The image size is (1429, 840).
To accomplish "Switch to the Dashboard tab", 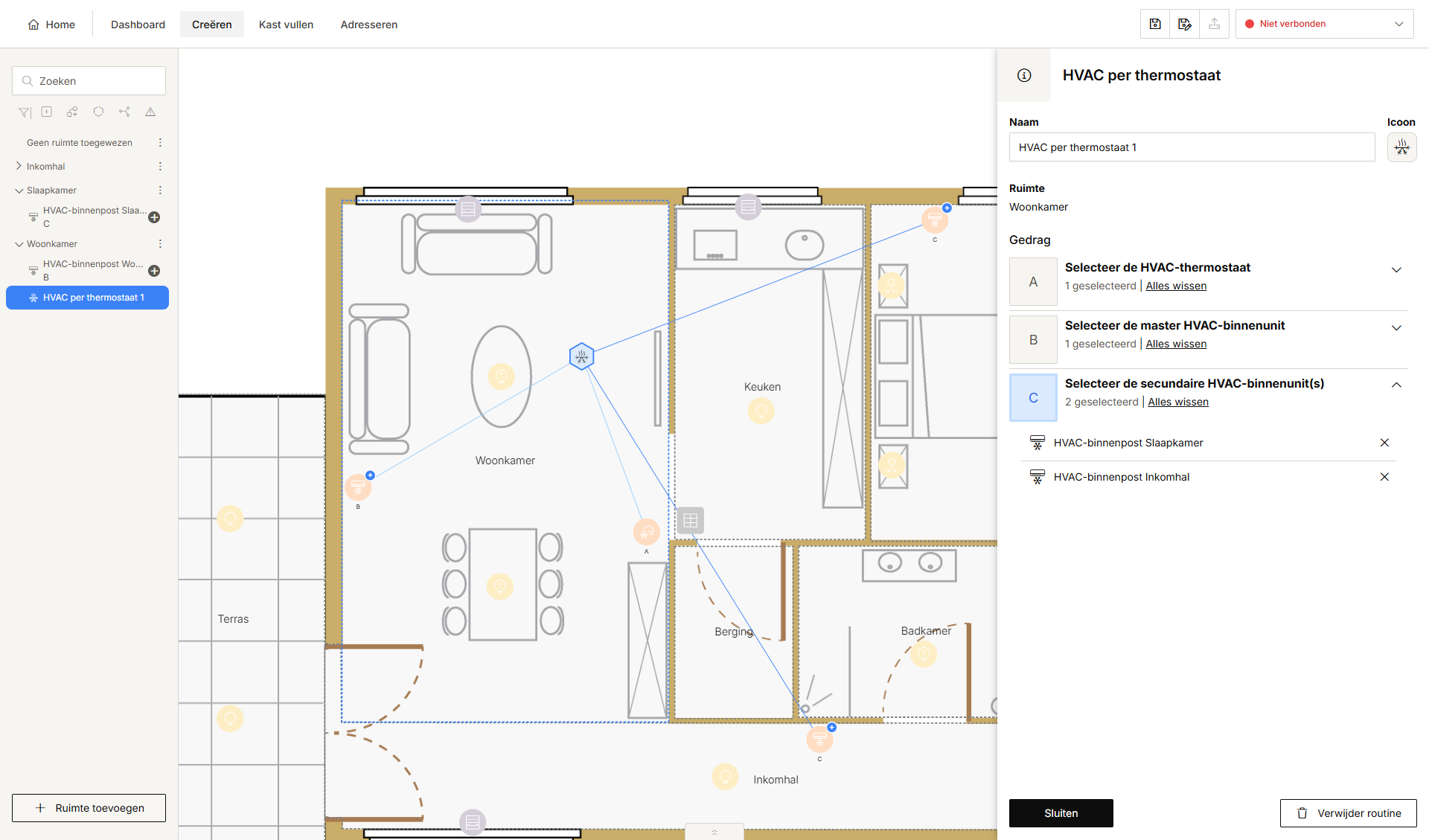I will point(138,25).
